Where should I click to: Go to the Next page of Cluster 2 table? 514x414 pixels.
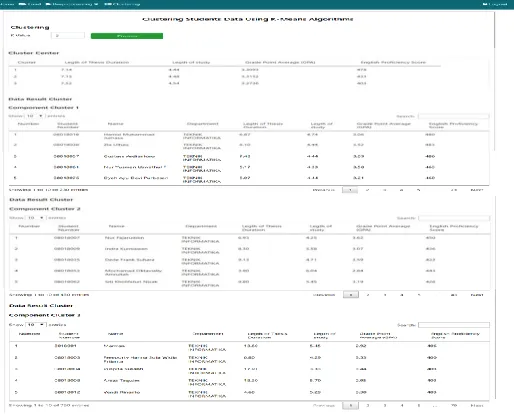477,295
